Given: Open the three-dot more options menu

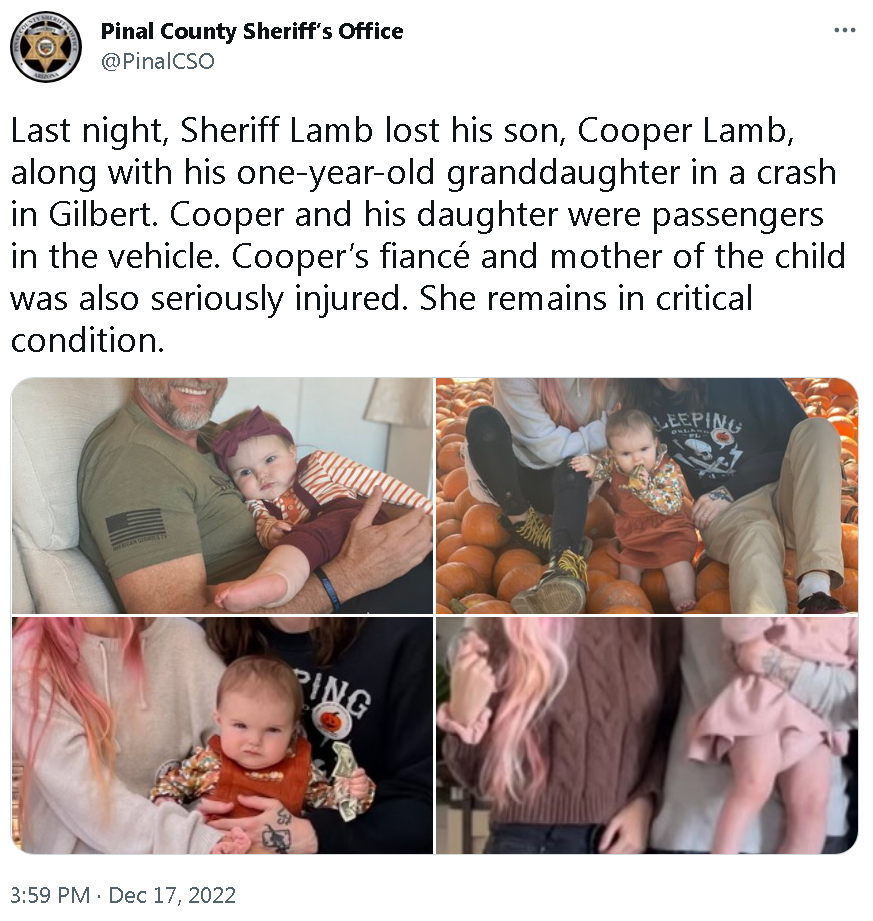Looking at the screenshot, I should 844,31.
